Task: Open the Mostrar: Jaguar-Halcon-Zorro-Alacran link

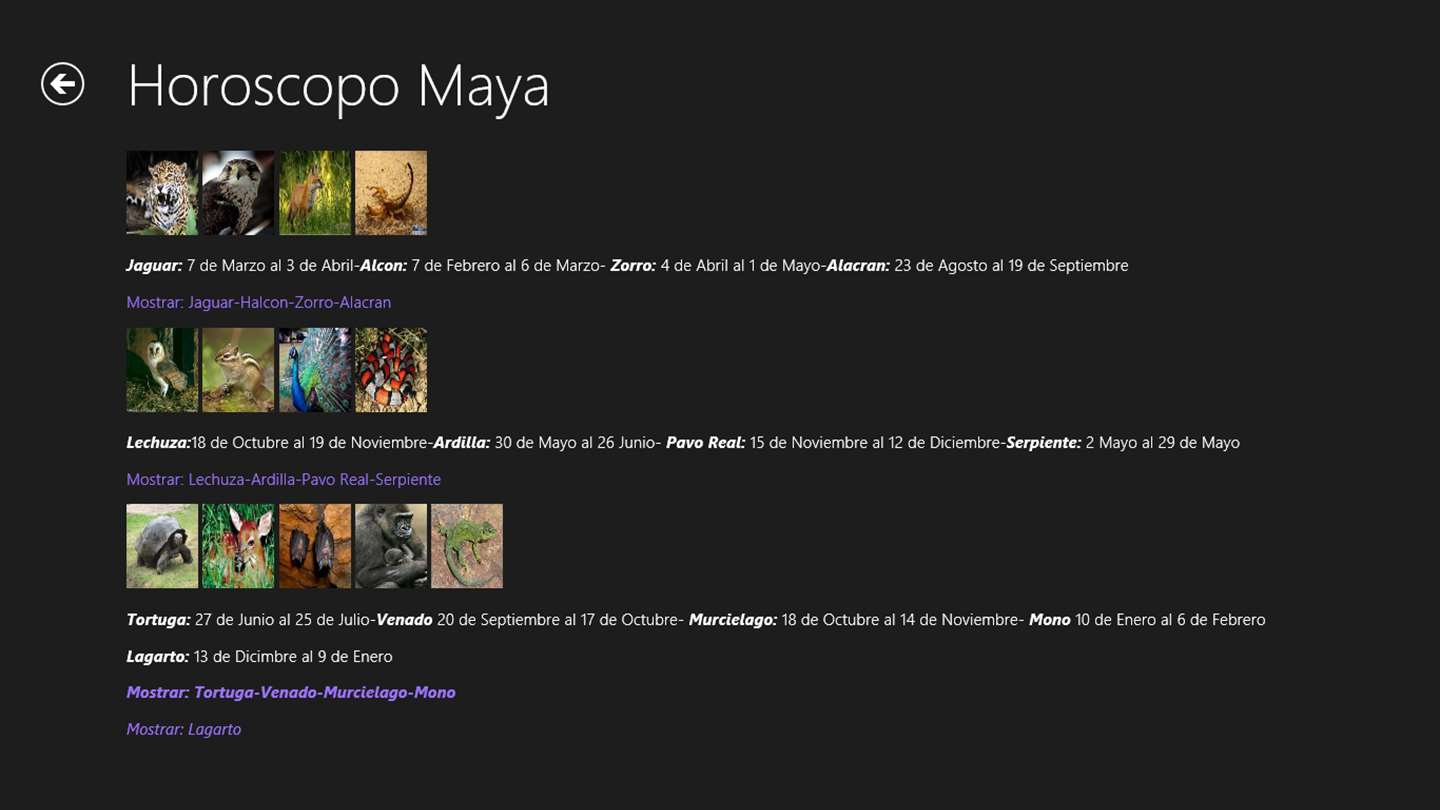Action: pyautogui.click(x=259, y=302)
